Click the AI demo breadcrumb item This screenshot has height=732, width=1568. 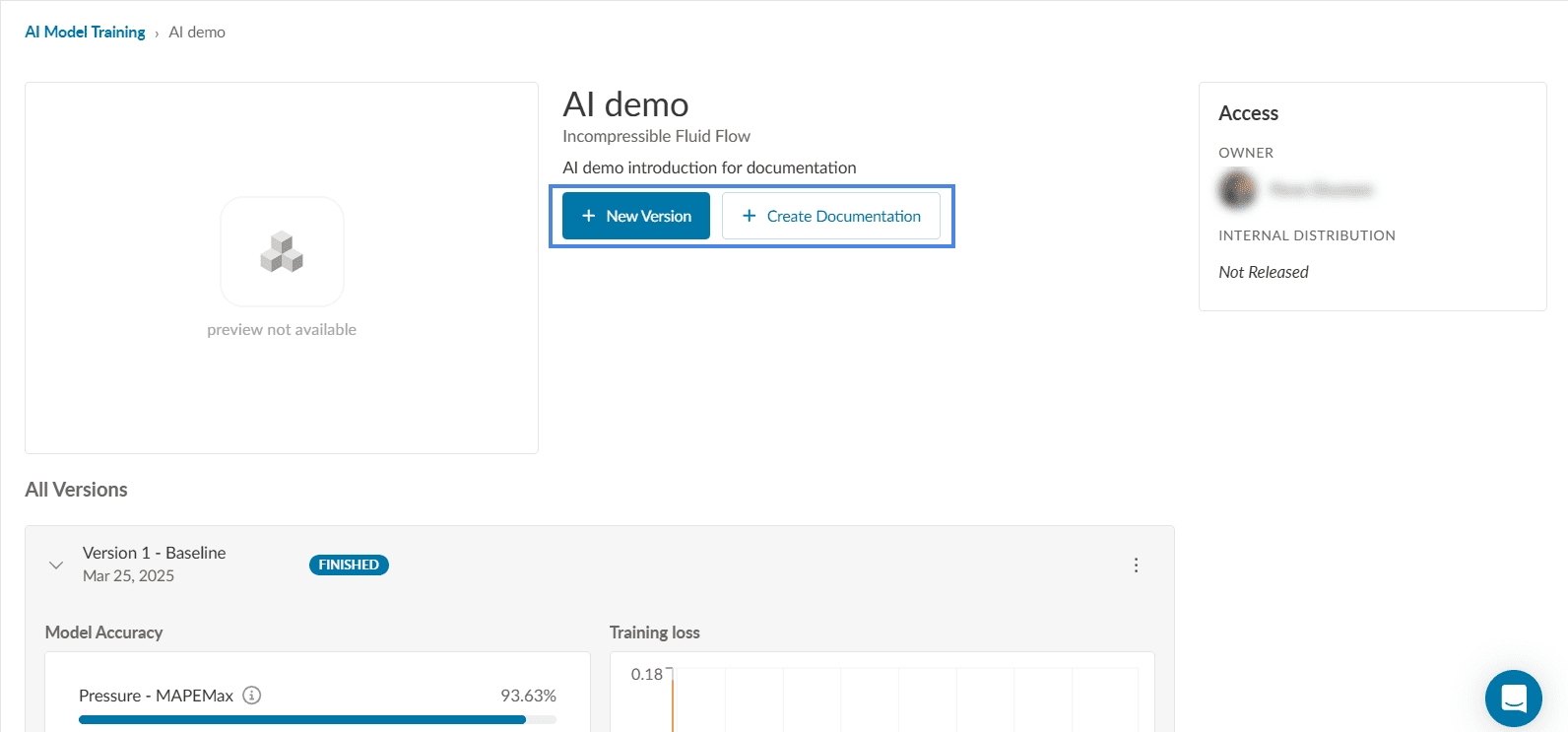coord(197,33)
